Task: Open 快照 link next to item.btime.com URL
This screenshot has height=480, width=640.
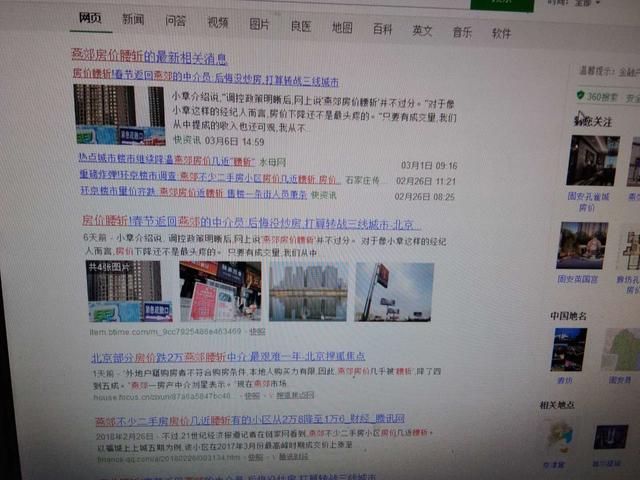Action: [257, 331]
